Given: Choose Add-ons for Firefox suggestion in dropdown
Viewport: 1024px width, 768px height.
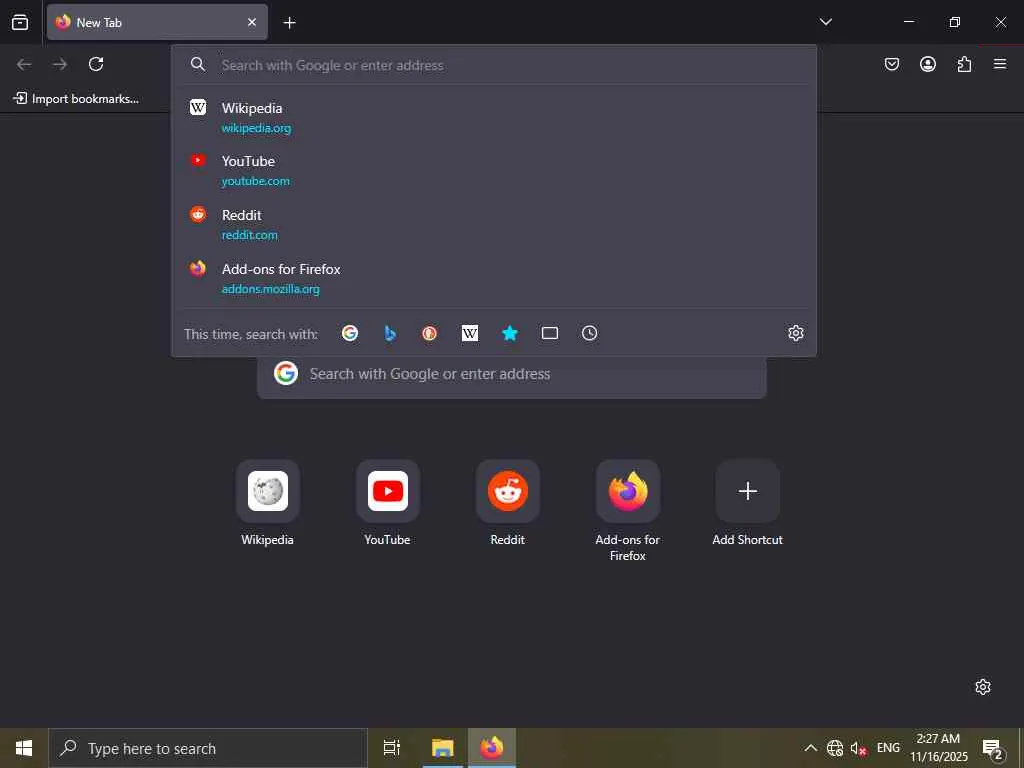Looking at the screenshot, I should 494,278.
